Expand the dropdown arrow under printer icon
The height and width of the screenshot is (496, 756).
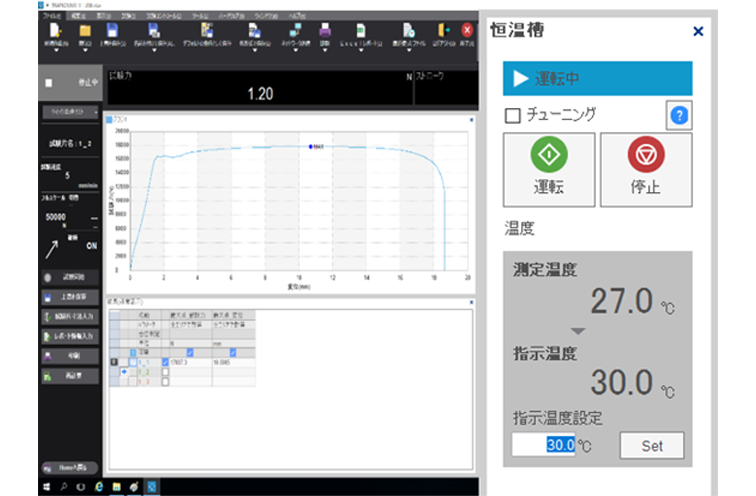click(x=325, y=50)
